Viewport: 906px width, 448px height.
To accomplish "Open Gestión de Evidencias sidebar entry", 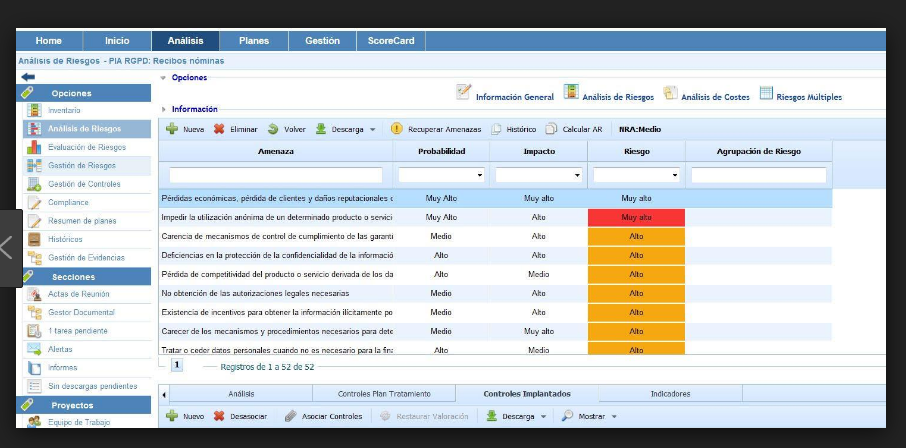I will (x=87, y=258).
